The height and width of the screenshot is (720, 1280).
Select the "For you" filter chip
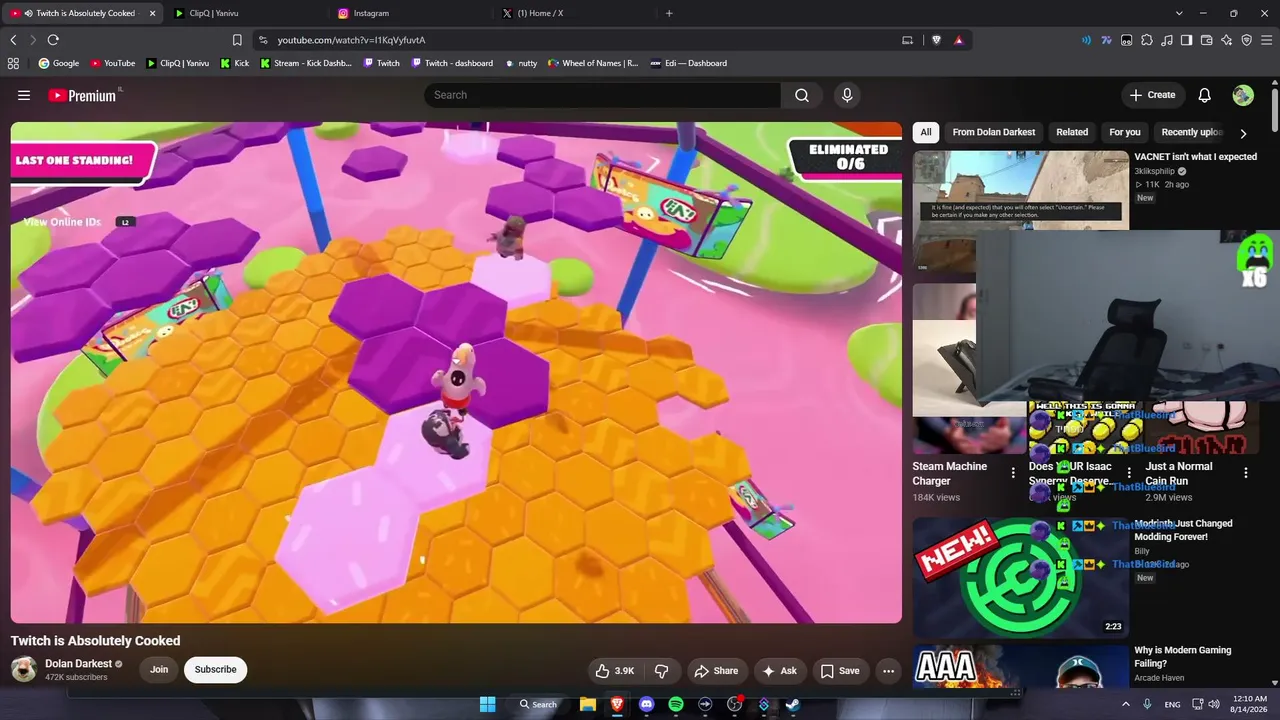[1125, 132]
